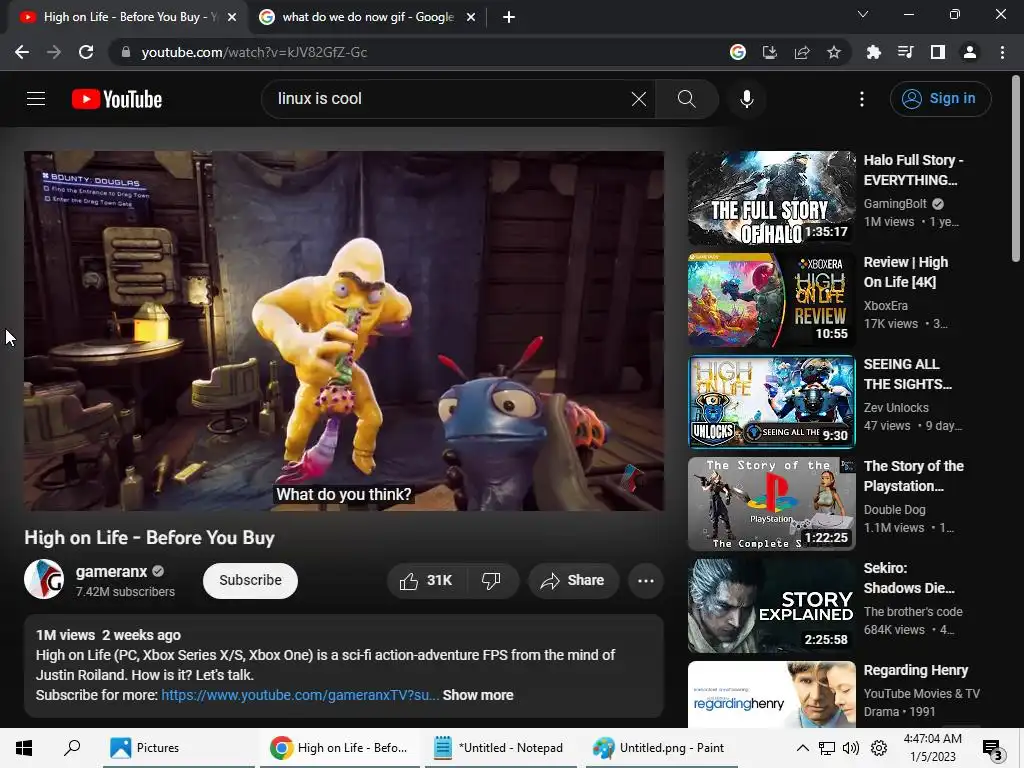
Task: Click the Sign in button
Action: [940, 99]
